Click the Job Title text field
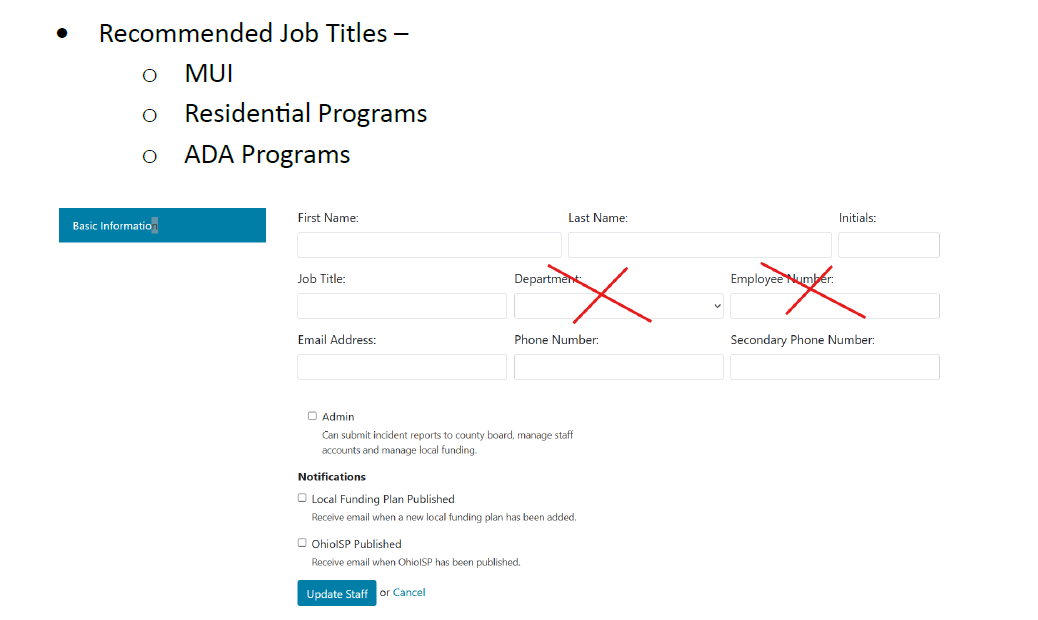 point(402,306)
